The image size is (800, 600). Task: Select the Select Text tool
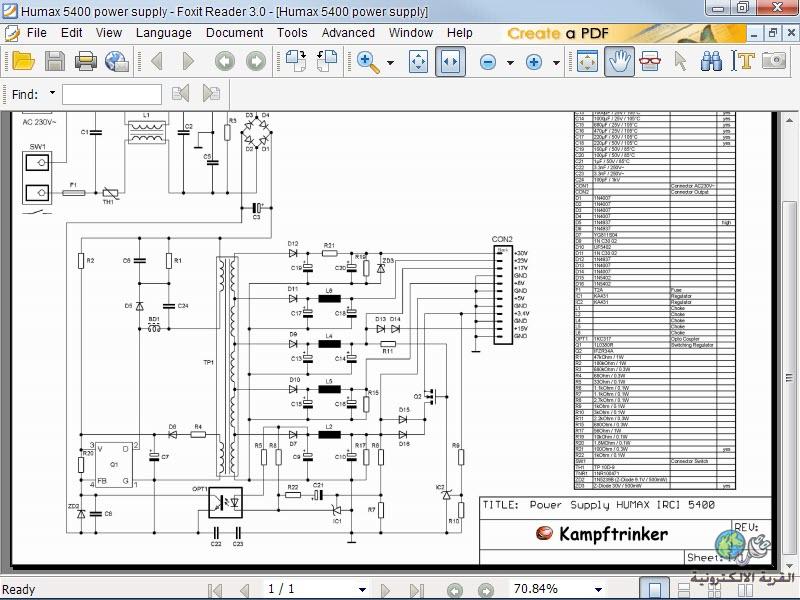(743, 62)
